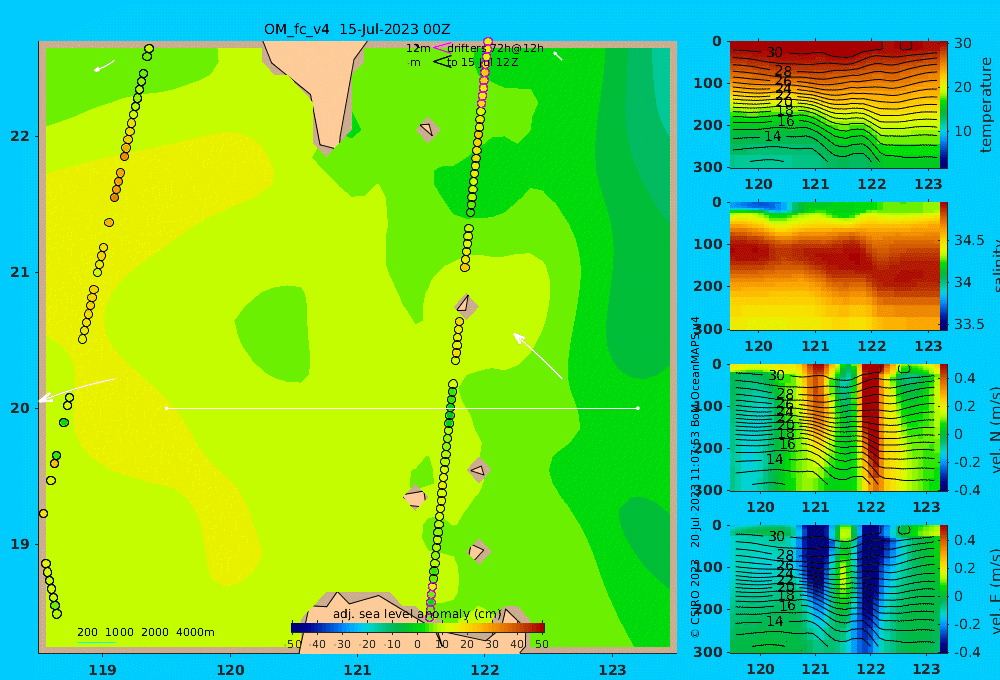
Task: Open the salinity depth section panel
Action: pyautogui.click(x=833, y=266)
